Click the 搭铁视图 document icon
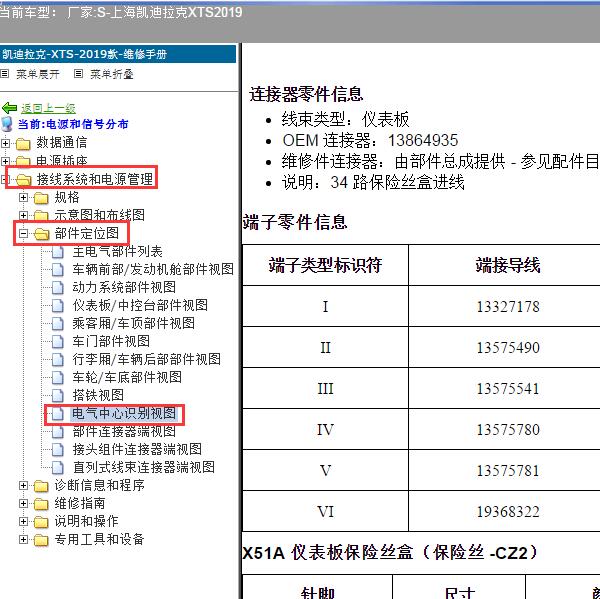 pos(58,395)
